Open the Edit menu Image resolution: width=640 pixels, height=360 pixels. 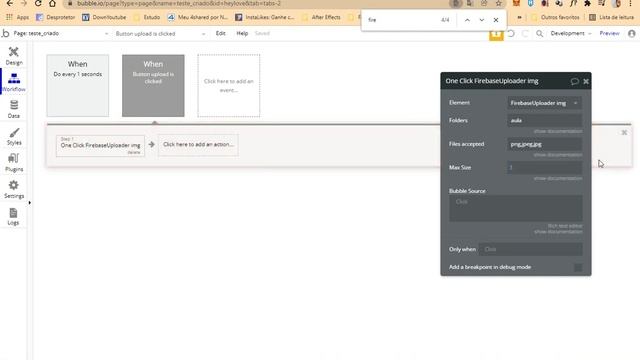pos(220,33)
